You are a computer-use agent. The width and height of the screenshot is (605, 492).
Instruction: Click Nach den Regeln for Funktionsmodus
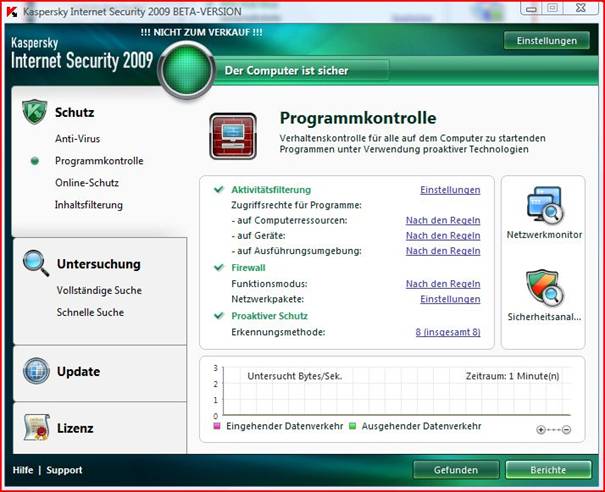click(443, 284)
